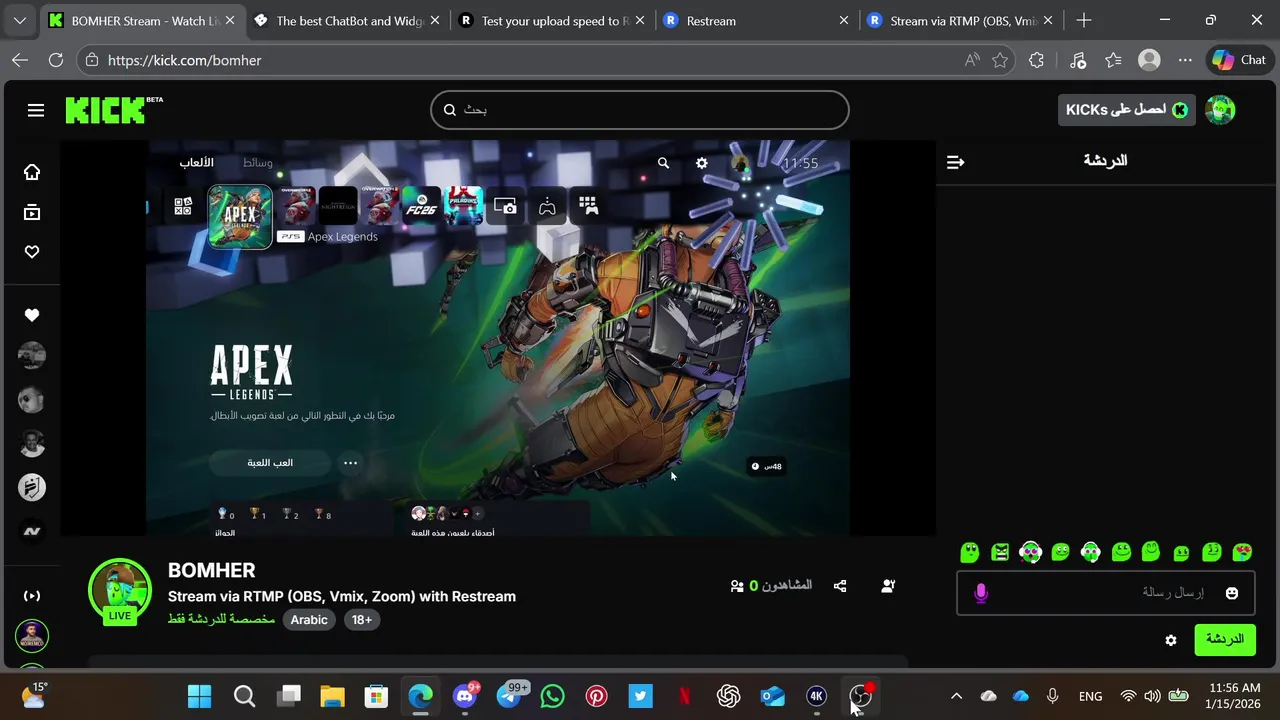Open Edge settings and more menu
Viewport: 1280px width, 720px height.
pyautogui.click(x=1185, y=60)
